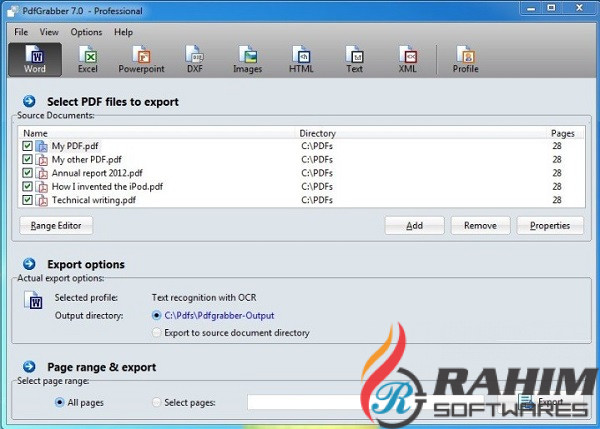Select the C:\Pdfs\Pdfgrabber-Output radio button

click(156, 315)
